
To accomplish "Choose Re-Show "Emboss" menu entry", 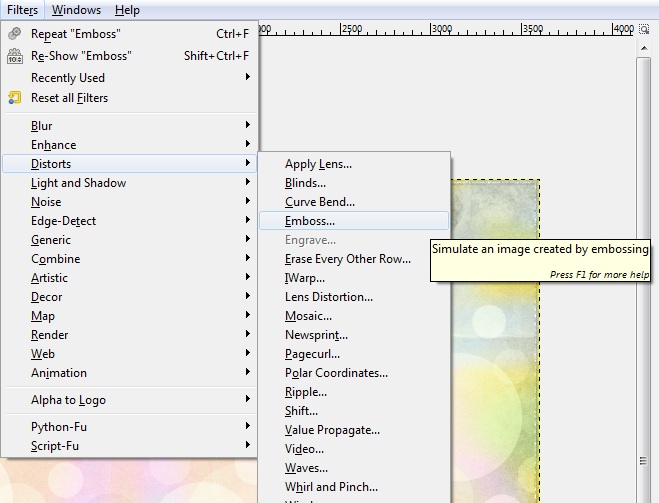I will [x=129, y=56].
